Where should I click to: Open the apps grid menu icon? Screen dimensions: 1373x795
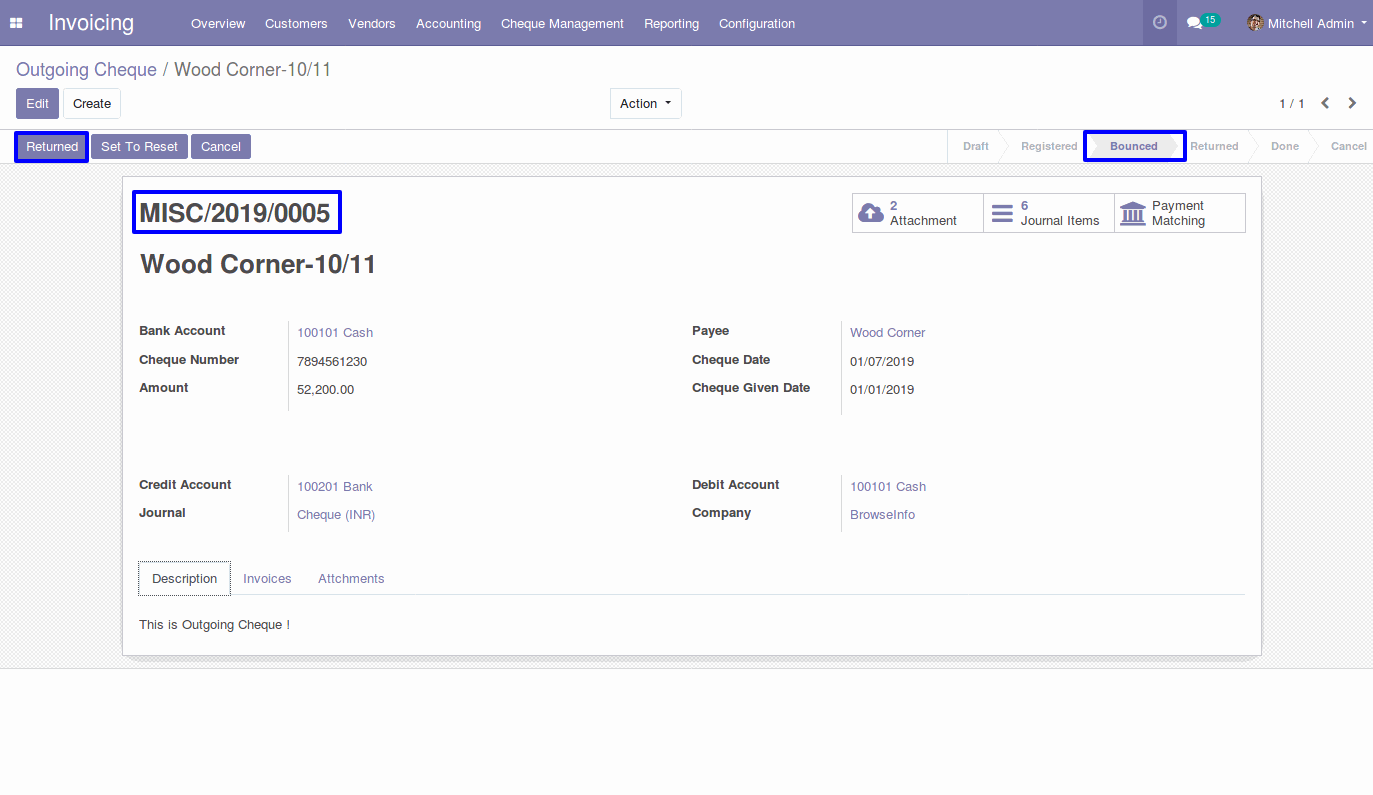16,23
